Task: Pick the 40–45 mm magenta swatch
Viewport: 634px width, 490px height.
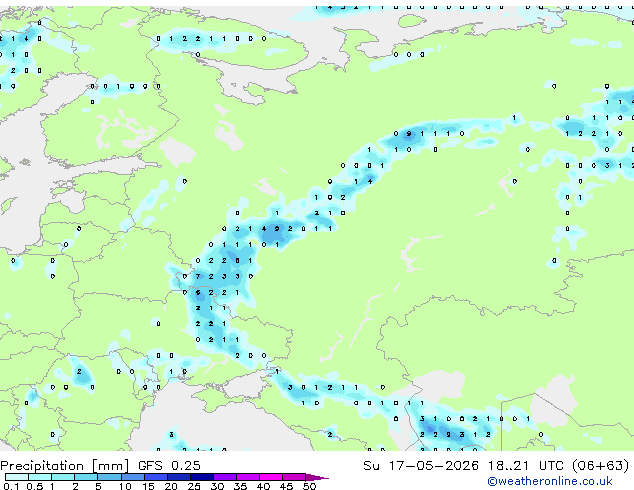Action: 271,477
